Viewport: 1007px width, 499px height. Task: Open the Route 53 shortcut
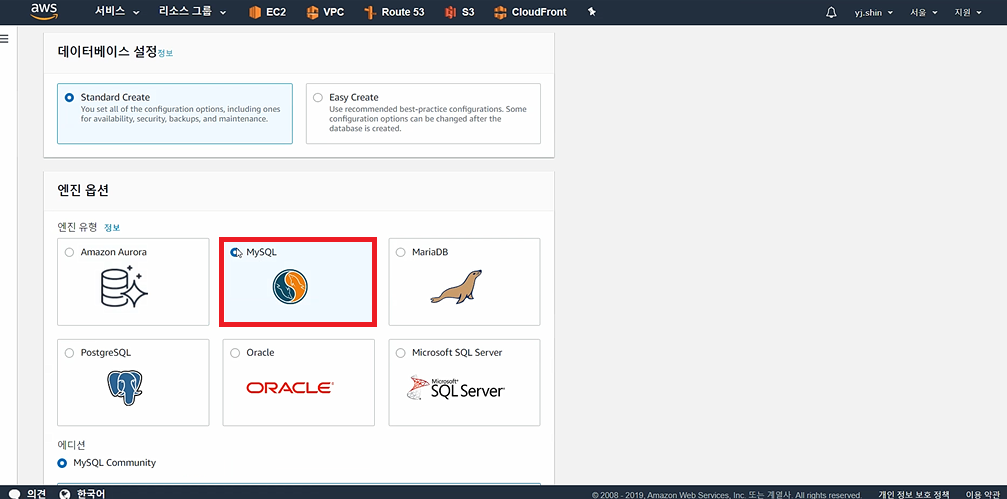tap(394, 12)
